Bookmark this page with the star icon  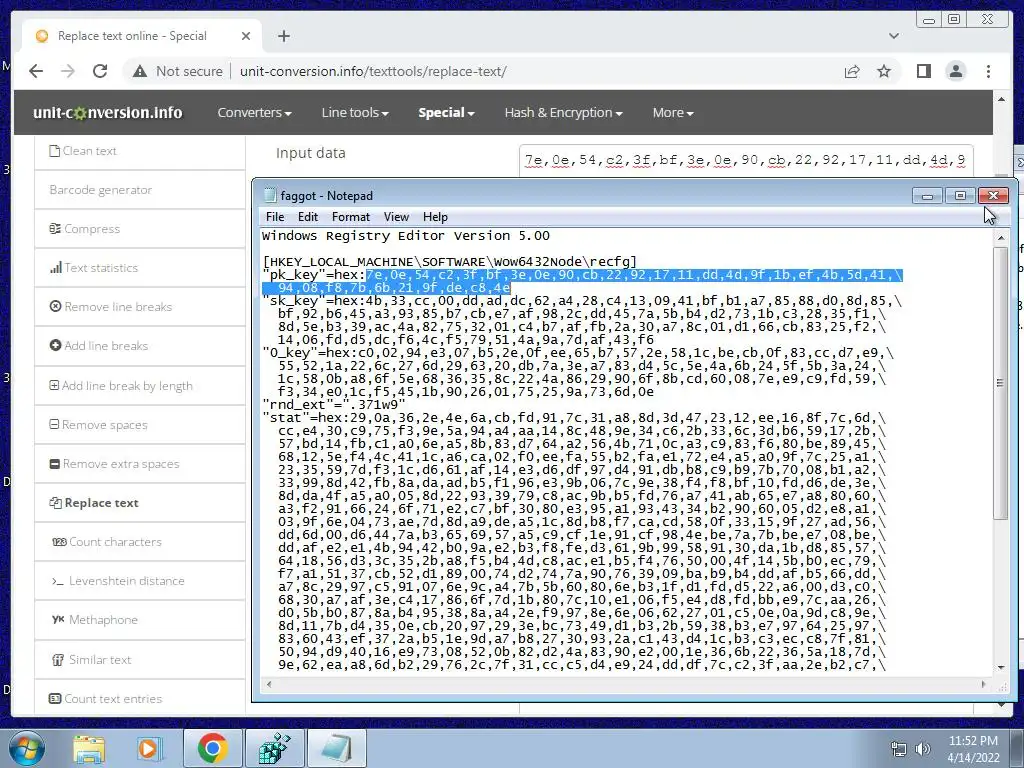coord(884,71)
